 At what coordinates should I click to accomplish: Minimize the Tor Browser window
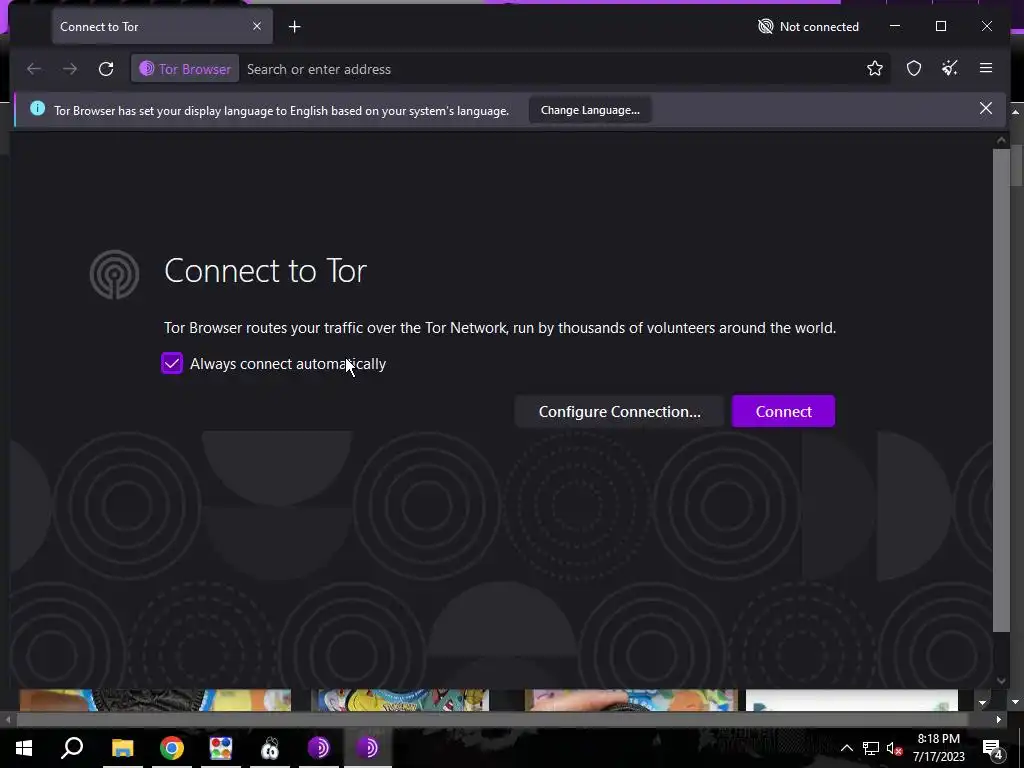tap(895, 26)
